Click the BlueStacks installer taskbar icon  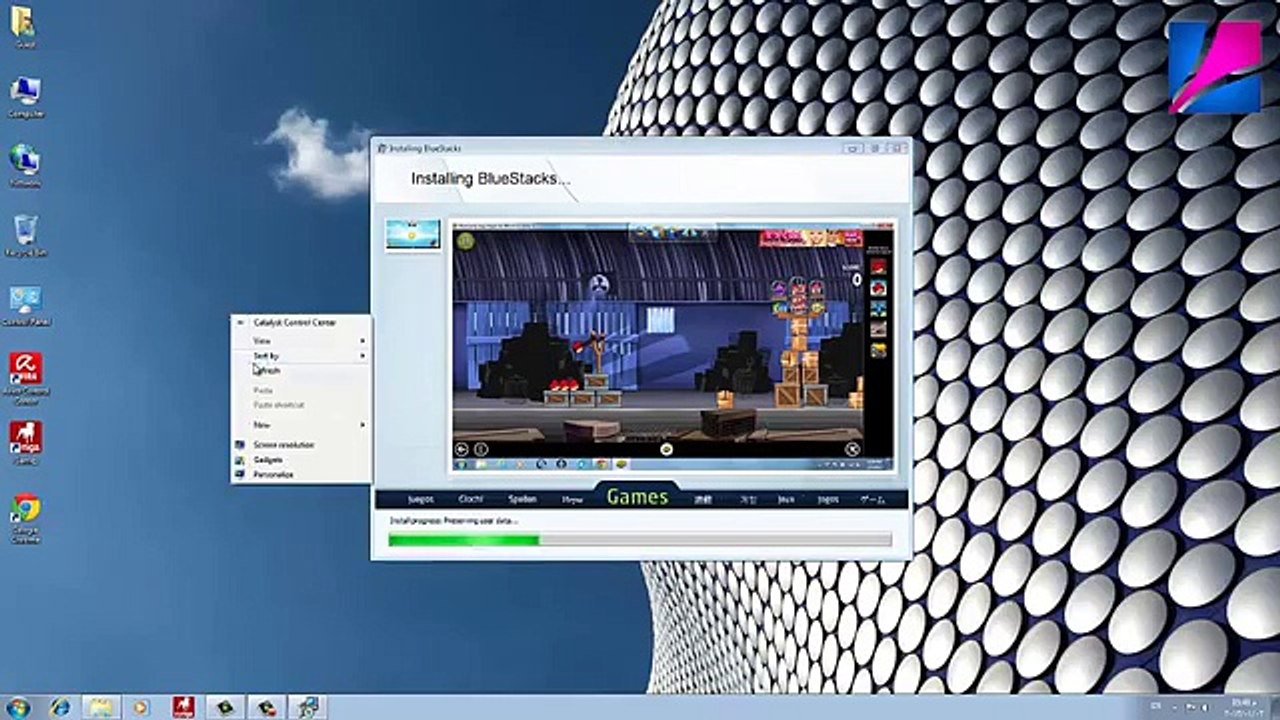pyautogui.click(x=308, y=707)
